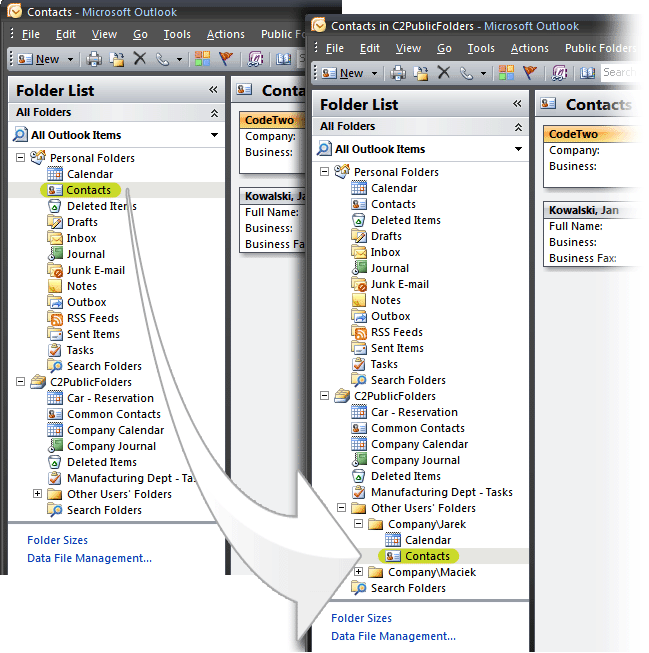Open Sent Items folder in back window

(83, 334)
